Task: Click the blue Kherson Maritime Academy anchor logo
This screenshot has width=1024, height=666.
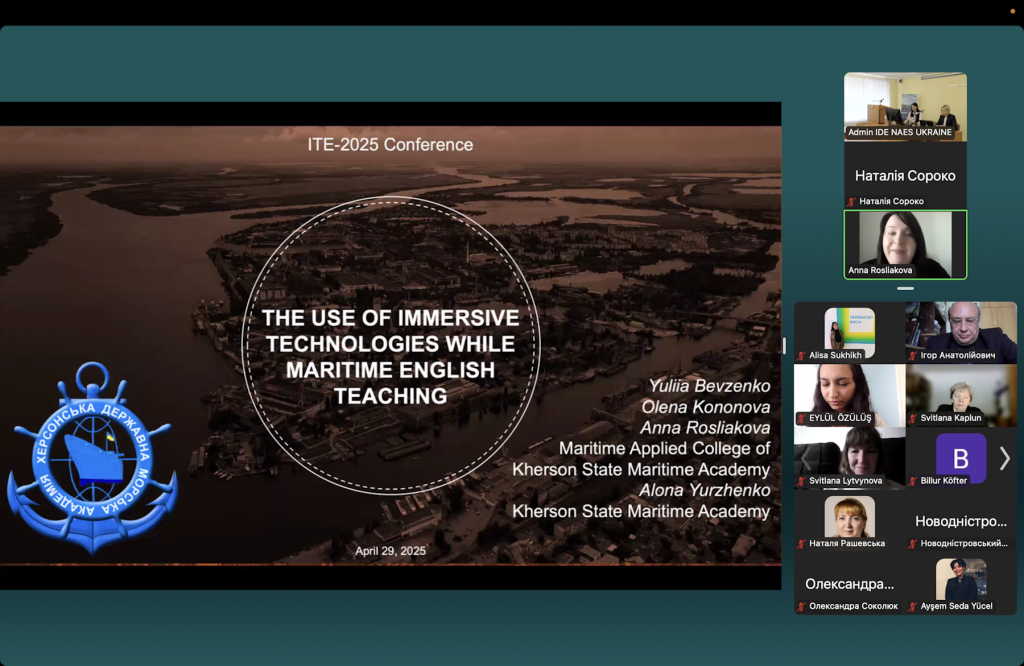Action: pos(92,458)
